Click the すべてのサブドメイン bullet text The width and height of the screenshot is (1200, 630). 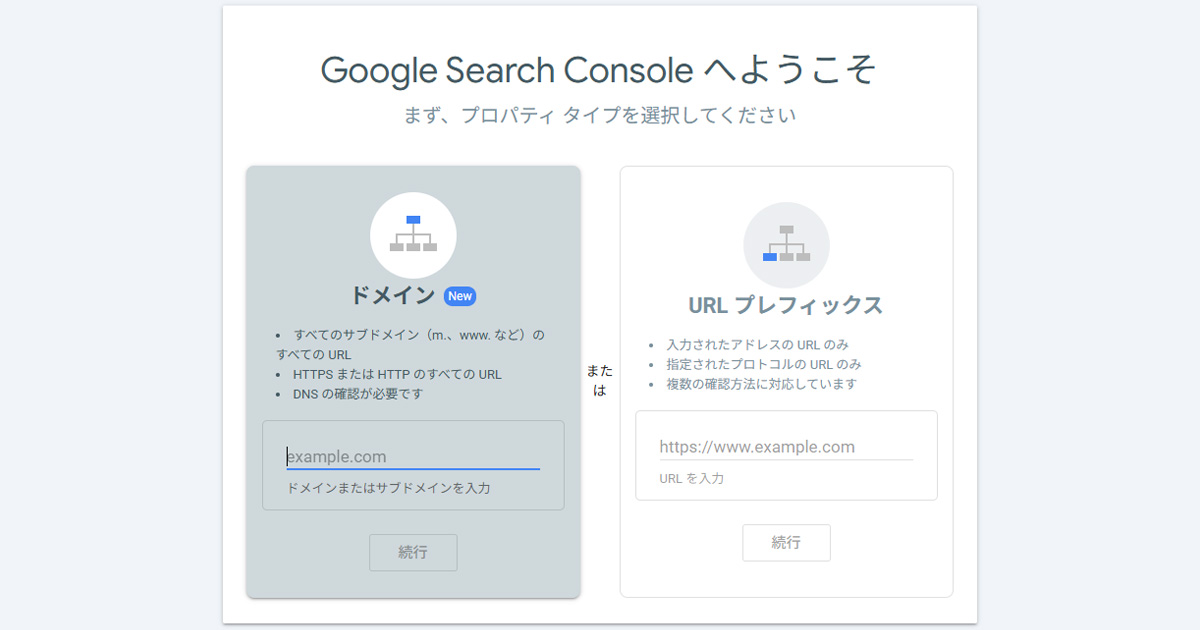point(411,344)
